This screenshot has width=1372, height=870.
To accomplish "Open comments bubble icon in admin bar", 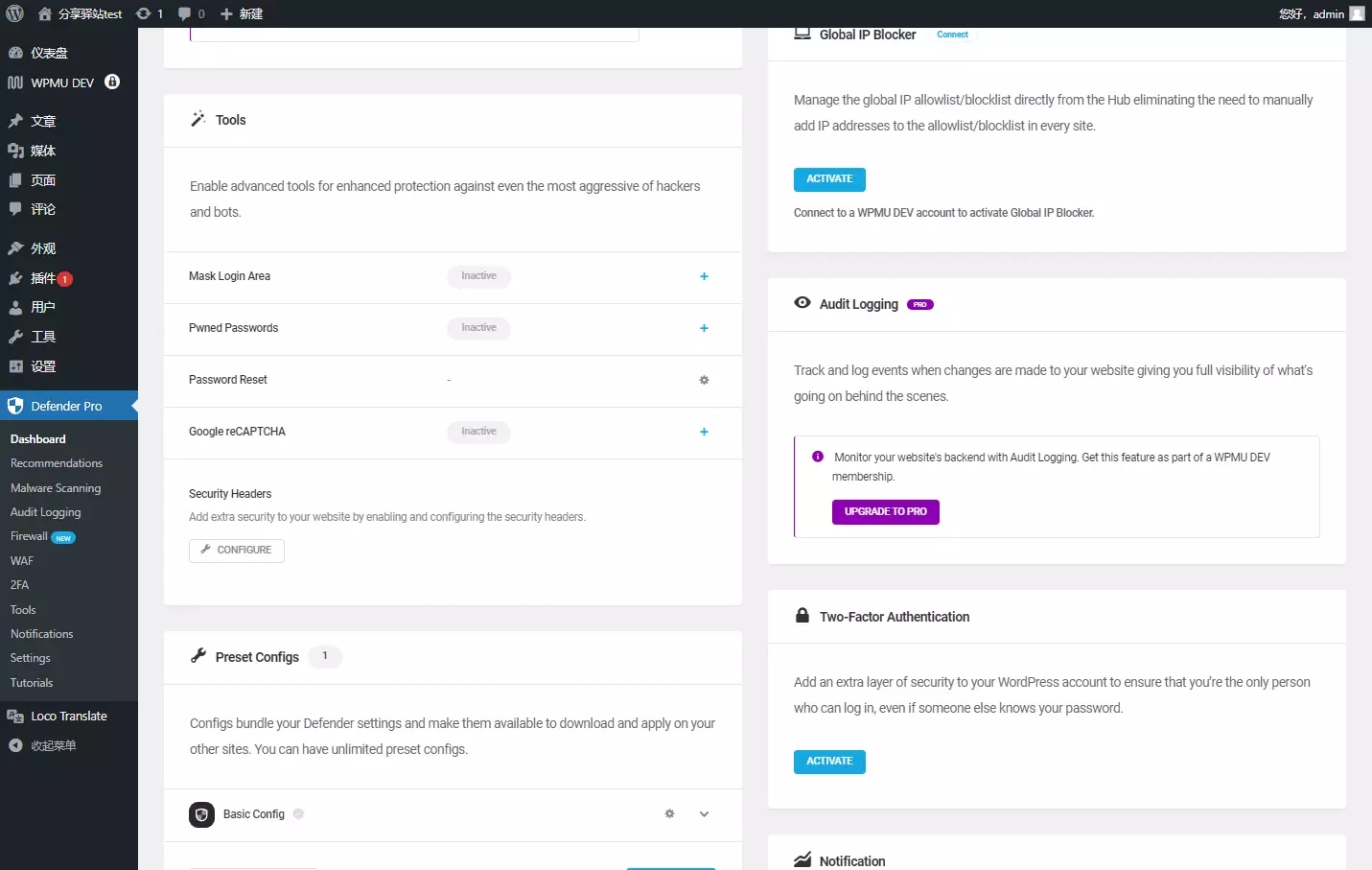I will click(x=184, y=13).
